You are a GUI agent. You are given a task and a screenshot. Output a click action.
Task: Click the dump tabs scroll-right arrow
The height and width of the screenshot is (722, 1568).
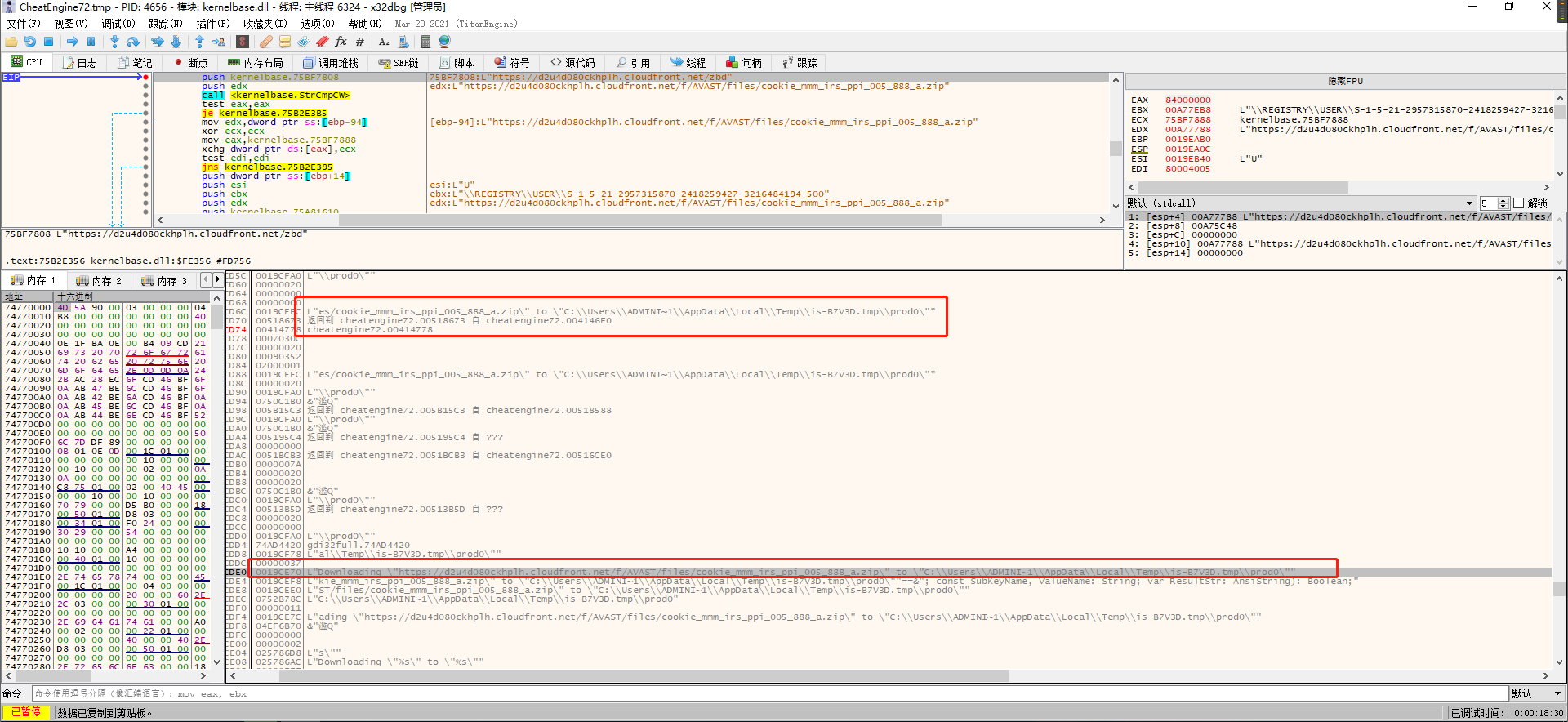pyautogui.click(x=217, y=280)
